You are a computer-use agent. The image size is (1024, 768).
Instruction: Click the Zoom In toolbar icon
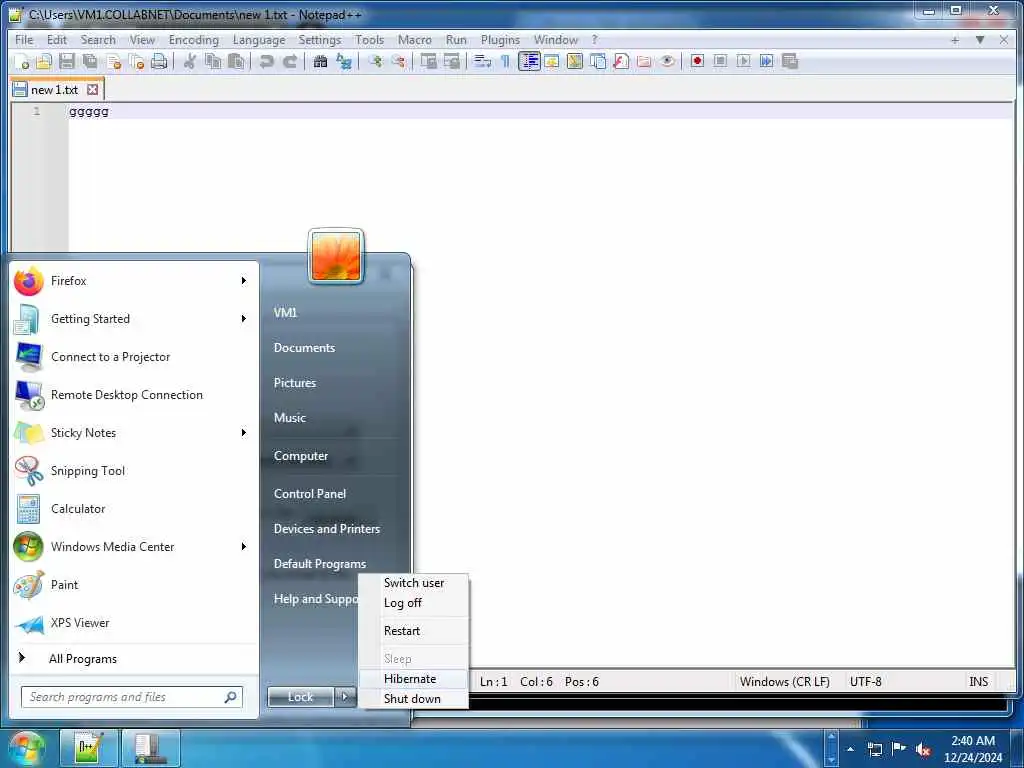375,61
